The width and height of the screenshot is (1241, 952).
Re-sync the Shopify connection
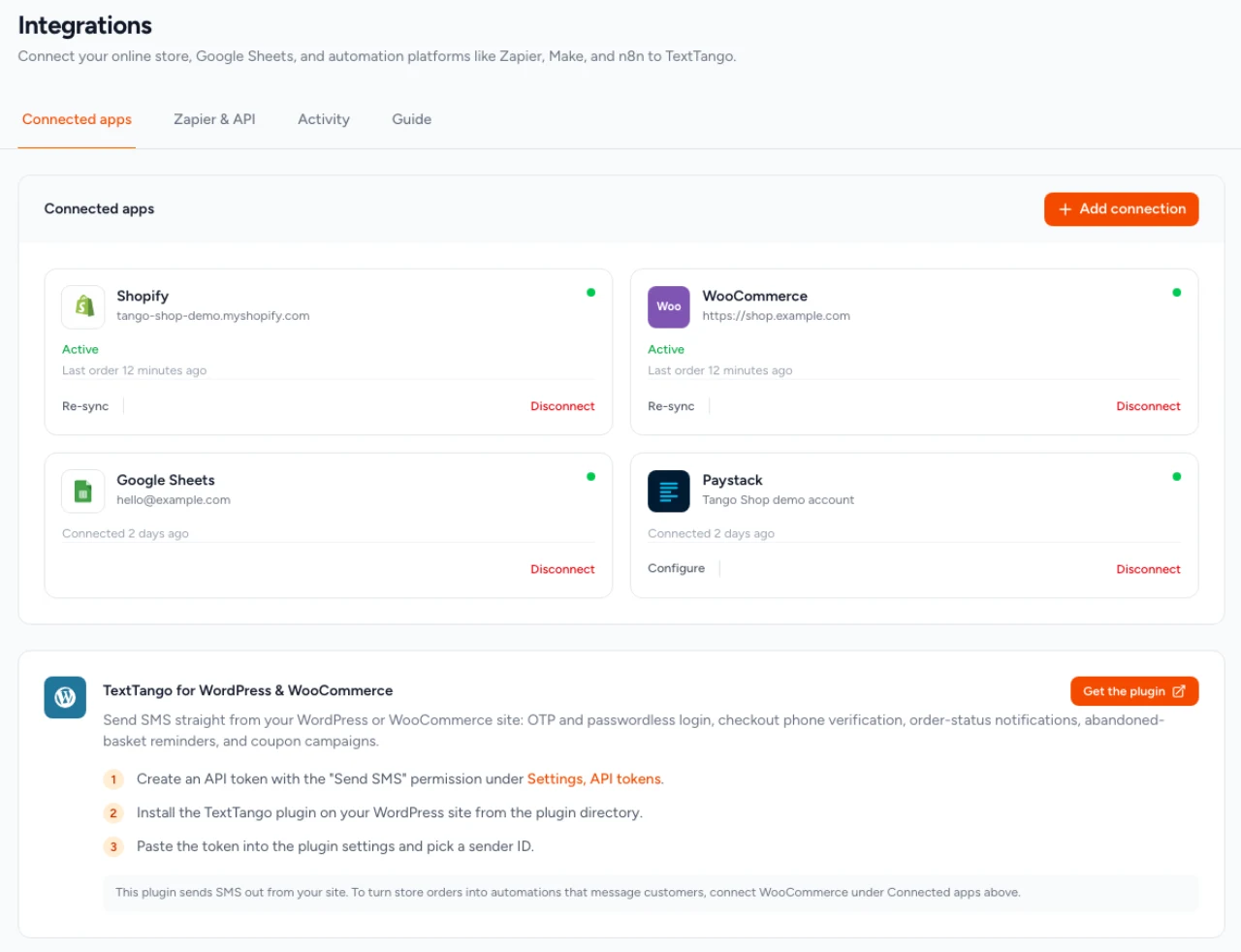pos(85,406)
